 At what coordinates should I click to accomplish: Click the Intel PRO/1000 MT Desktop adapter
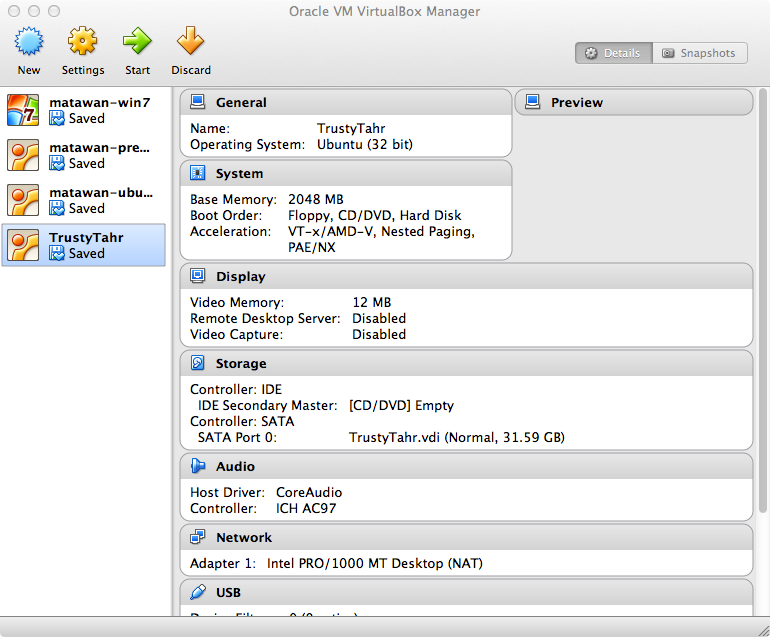tap(375, 563)
